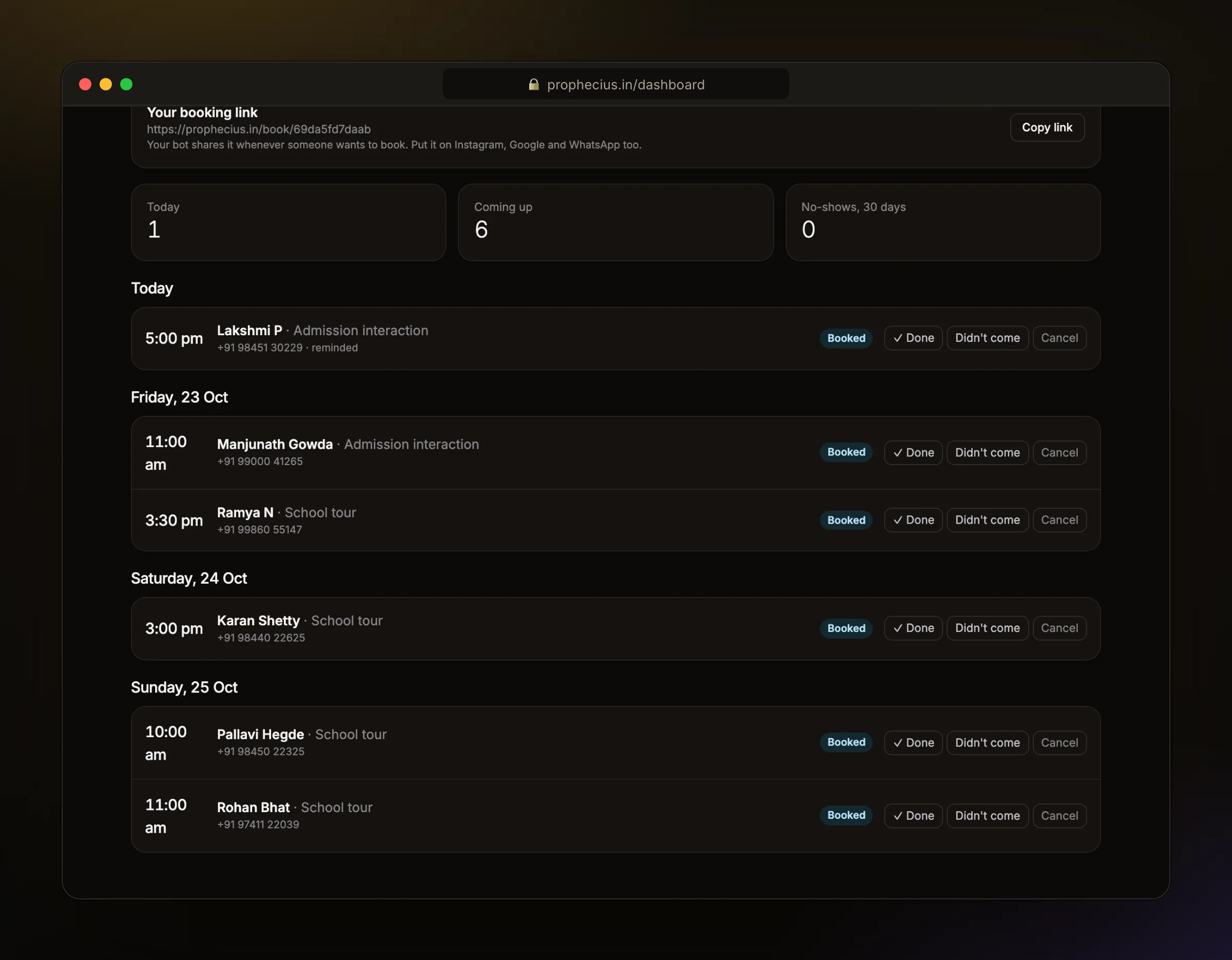
Task: Click the green macOS maximize button
Action: (126, 84)
